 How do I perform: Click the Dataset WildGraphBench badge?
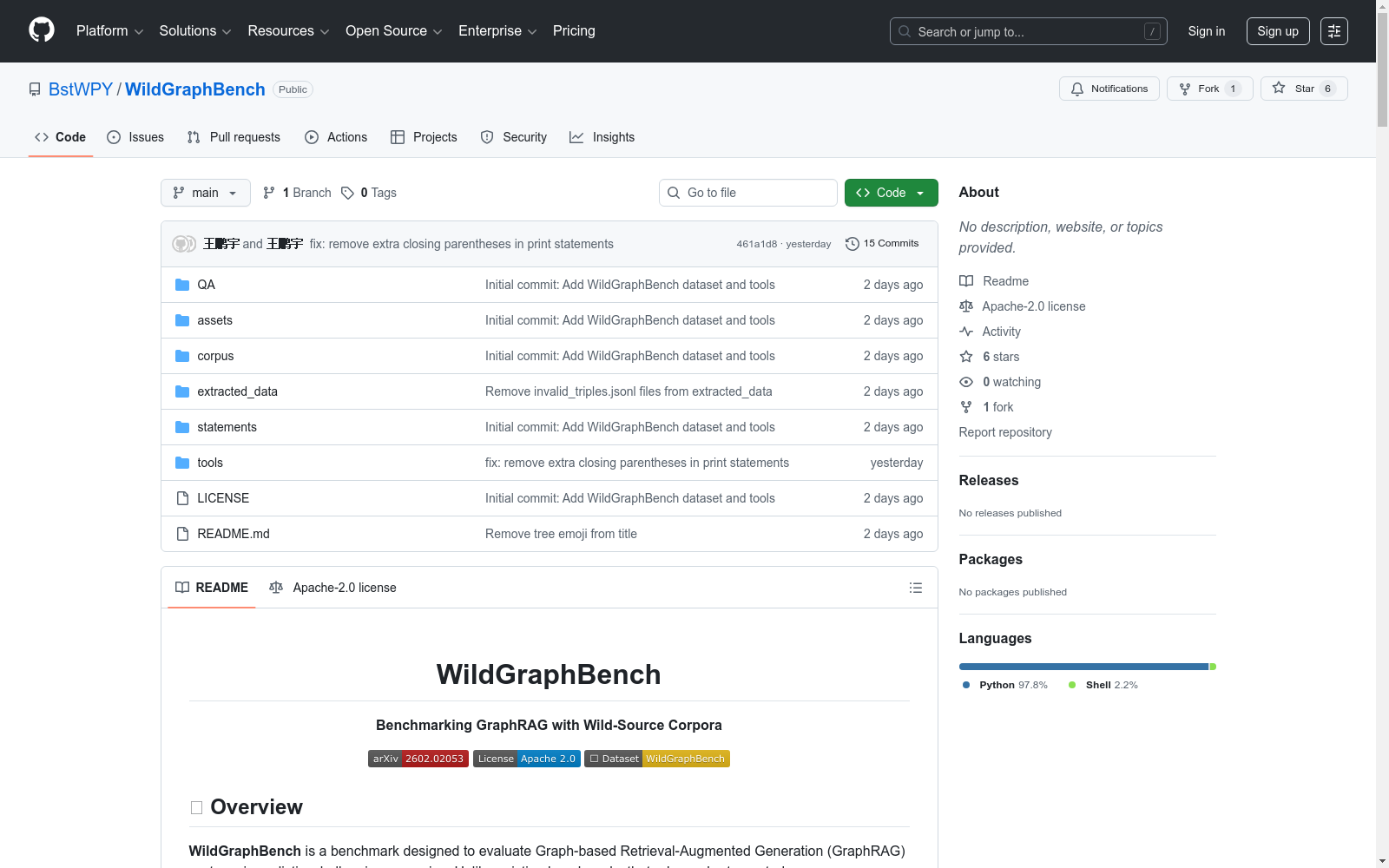tap(657, 759)
